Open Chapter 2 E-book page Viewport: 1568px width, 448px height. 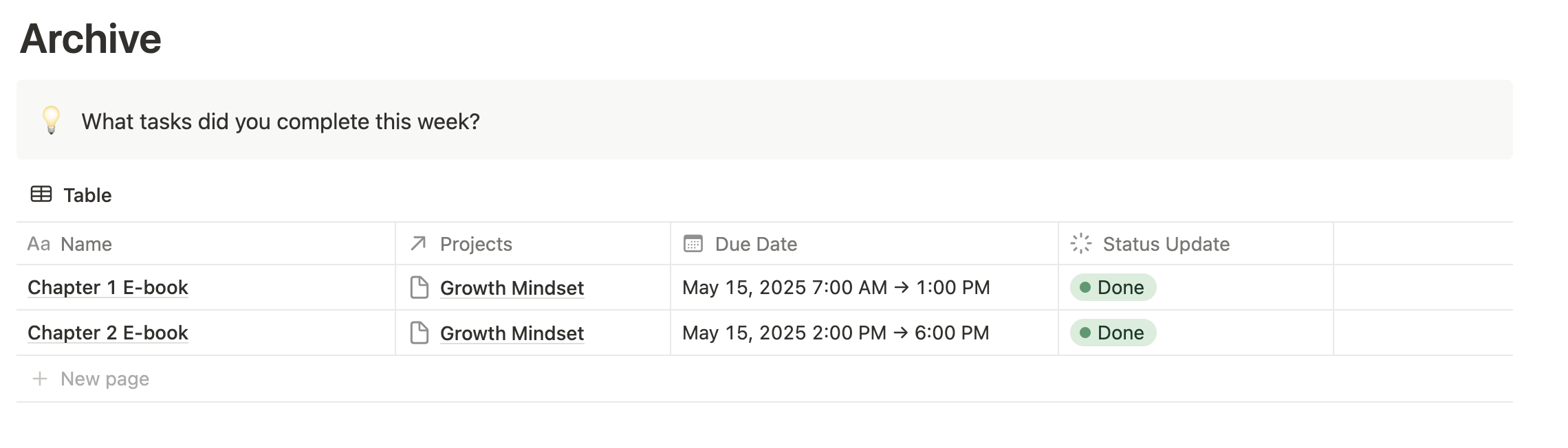[x=108, y=333]
